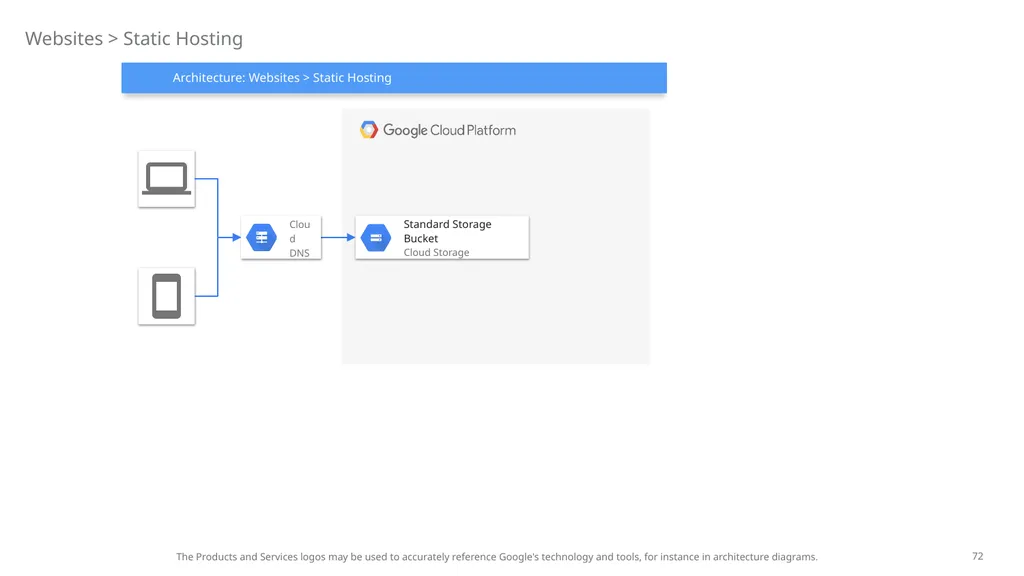Click the laptop device icon
Screen dimensions: 1024x576
click(x=167, y=179)
